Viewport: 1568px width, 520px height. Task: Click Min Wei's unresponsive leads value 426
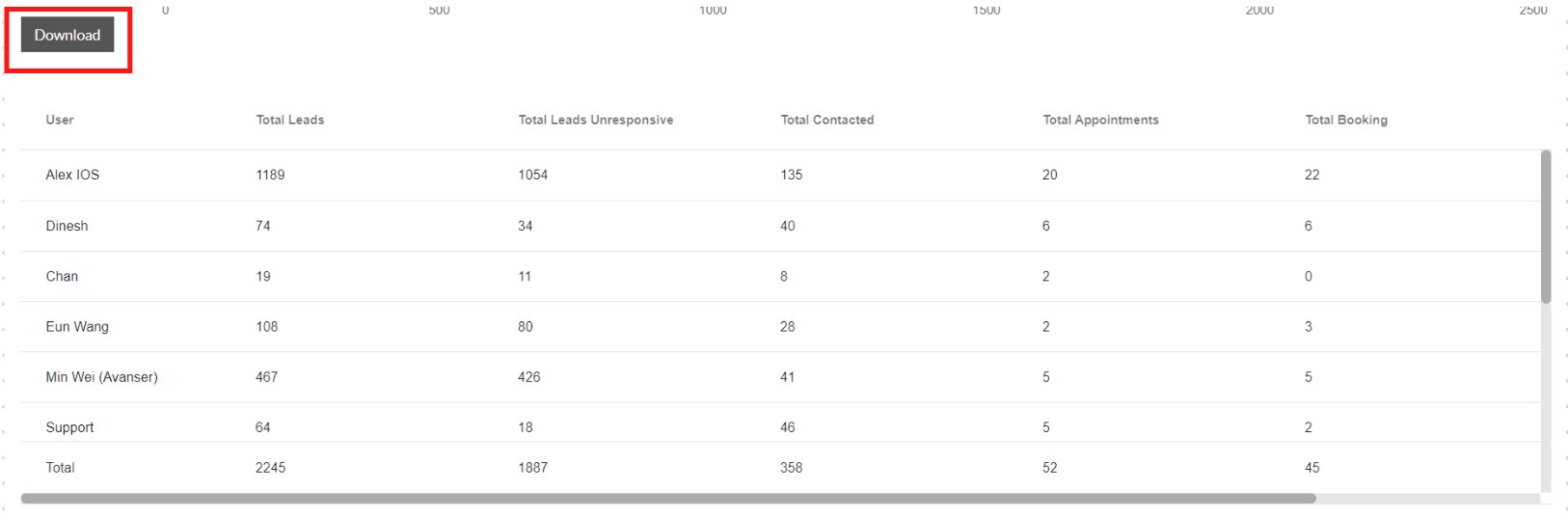pyautogui.click(x=528, y=377)
